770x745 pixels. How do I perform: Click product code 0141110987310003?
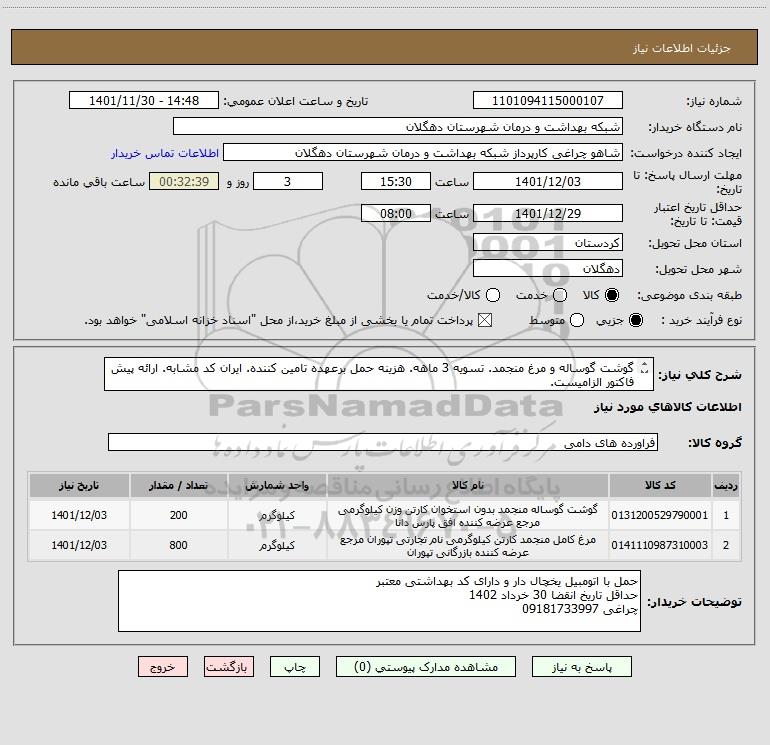pos(660,545)
